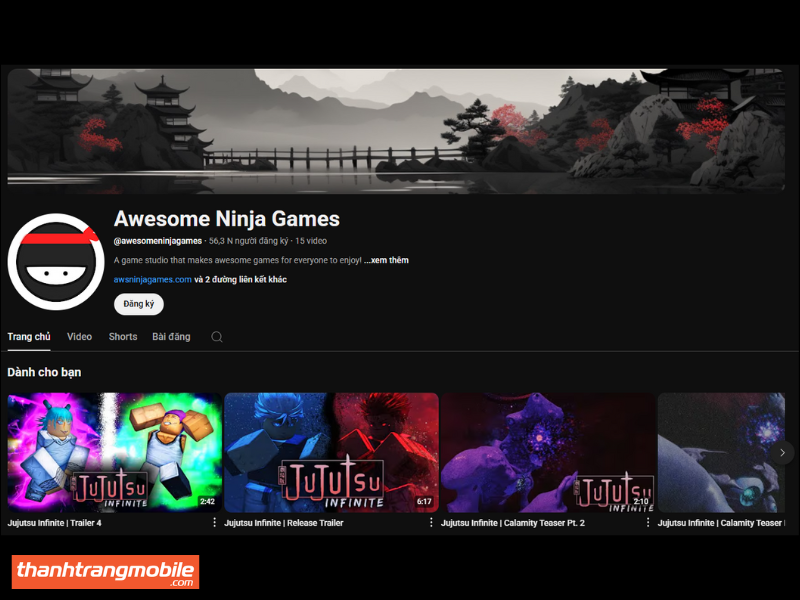Open options menu for Release Trailer video
Image resolution: width=800 pixels, height=600 pixels.
(431, 522)
